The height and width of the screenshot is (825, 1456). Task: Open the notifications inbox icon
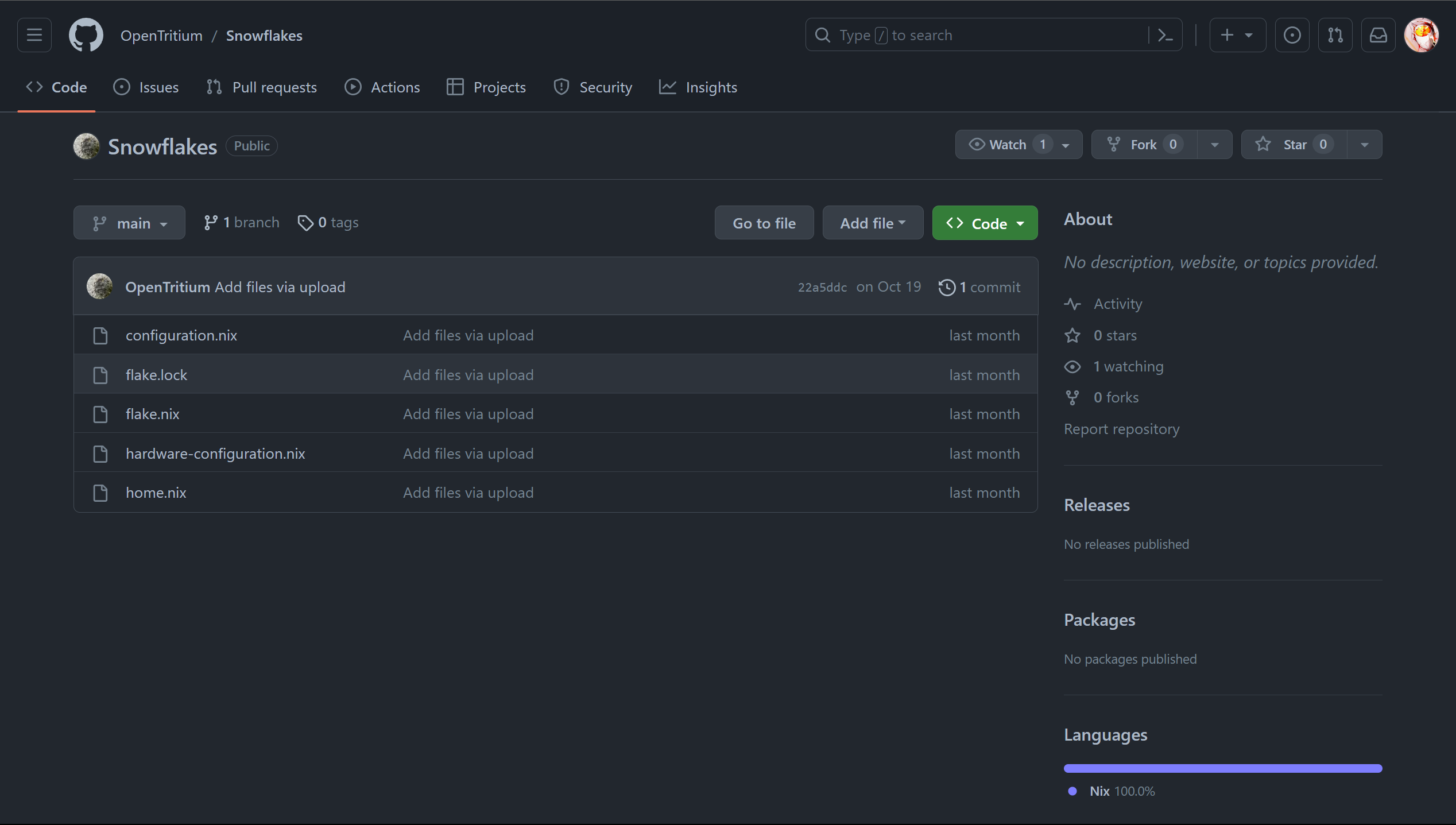1378,35
